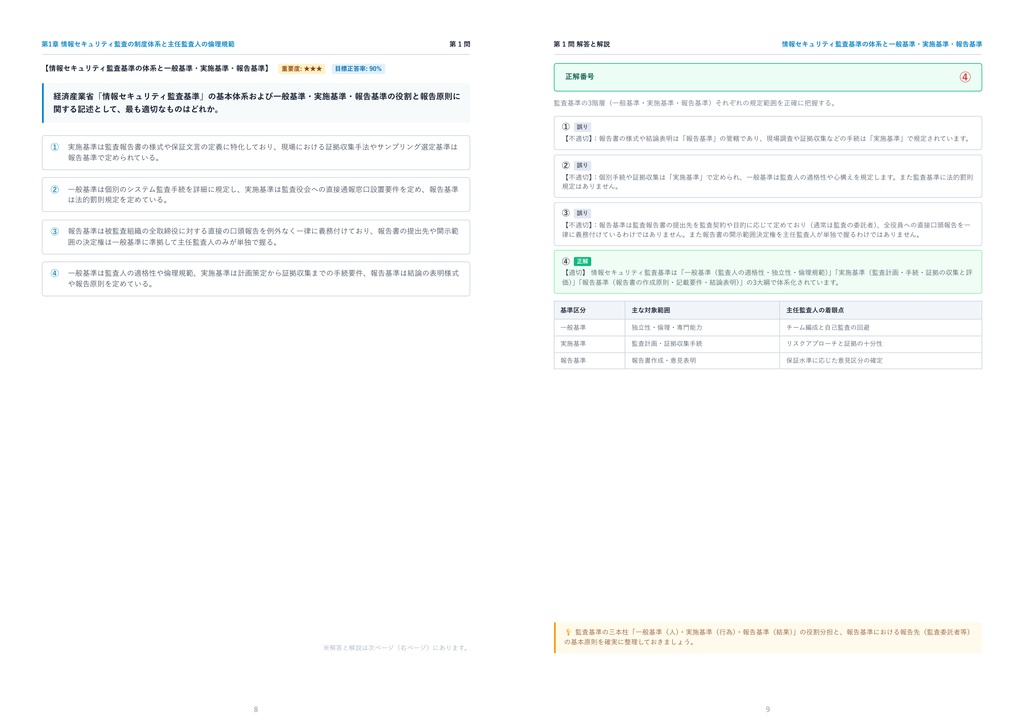1024x724 pixels.
Task: Click the lightbulb tip icon in the yellow note
Action: (x=568, y=632)
